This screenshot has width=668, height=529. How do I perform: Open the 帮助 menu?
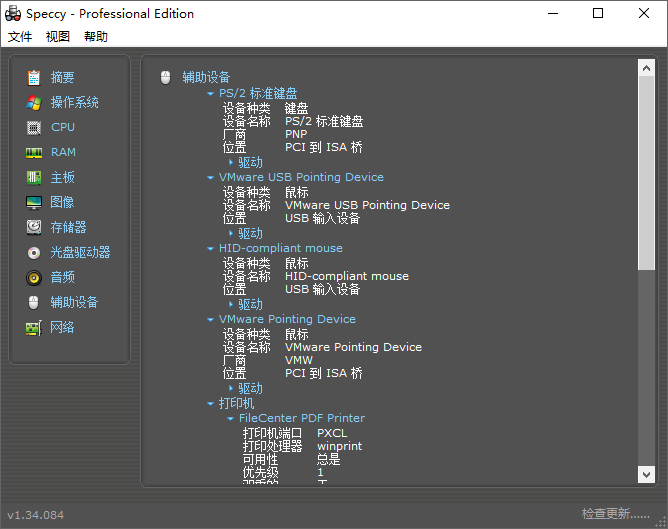coord(96,37)
